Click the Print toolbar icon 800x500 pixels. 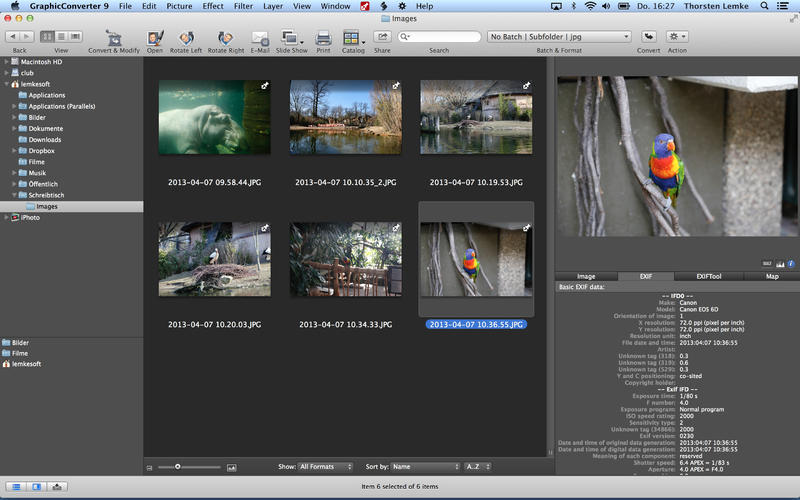click(x=323, y=37)
